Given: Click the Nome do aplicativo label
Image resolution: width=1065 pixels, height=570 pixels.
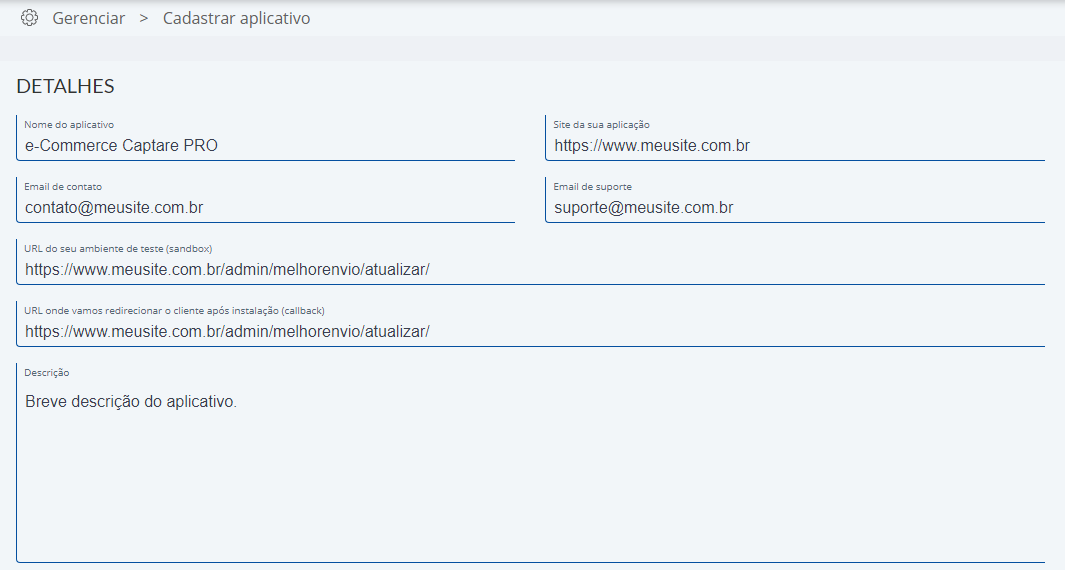Looking at the screenshot, I should point(69,125).
